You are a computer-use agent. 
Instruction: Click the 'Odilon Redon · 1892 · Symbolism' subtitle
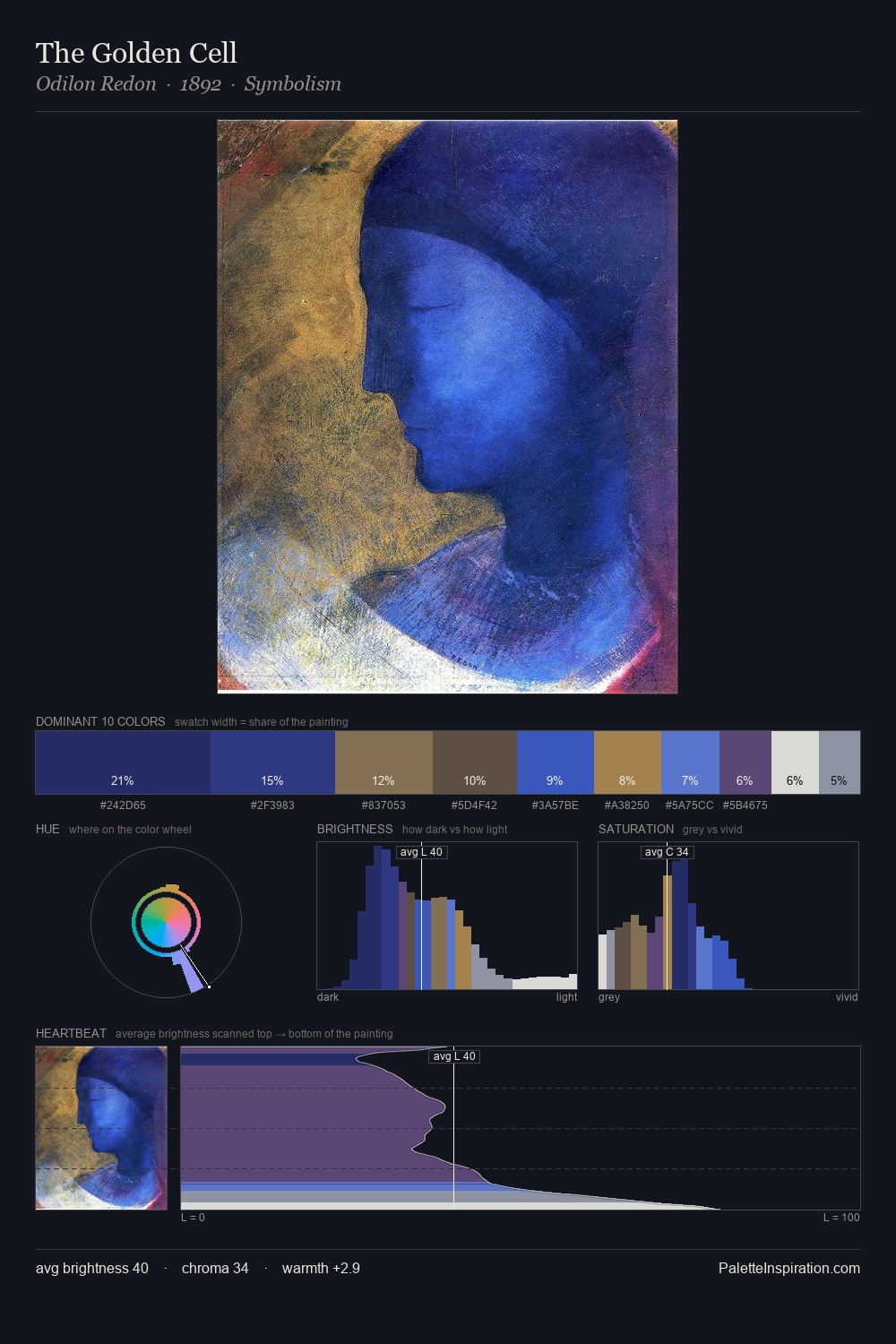(188, 84)
